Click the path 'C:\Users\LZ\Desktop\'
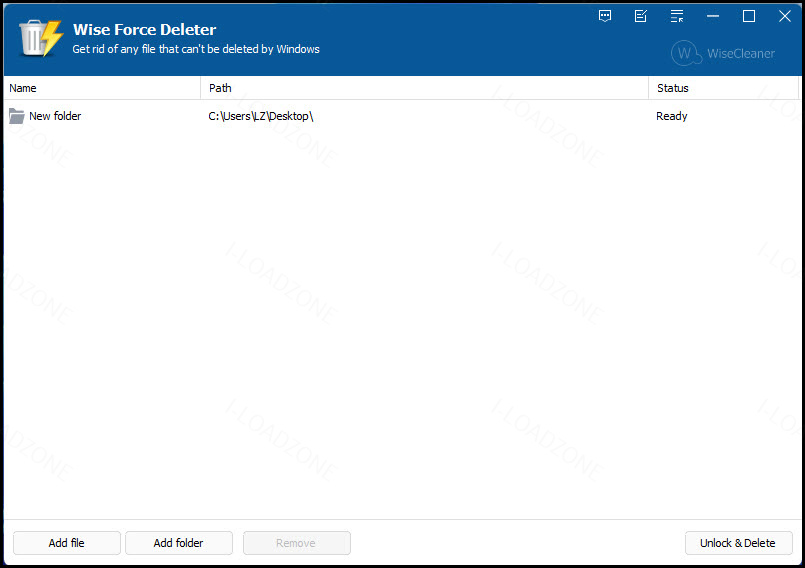The width and height of the screenshot is (805, 568). pyautogui.click(x=261, y=116)
